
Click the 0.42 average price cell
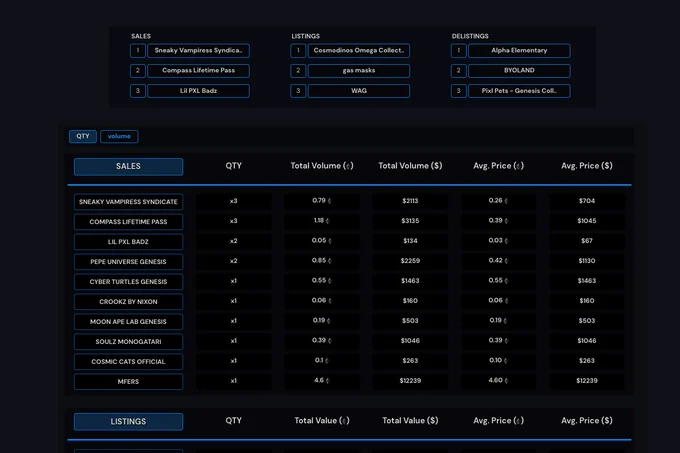coord(498,261)
